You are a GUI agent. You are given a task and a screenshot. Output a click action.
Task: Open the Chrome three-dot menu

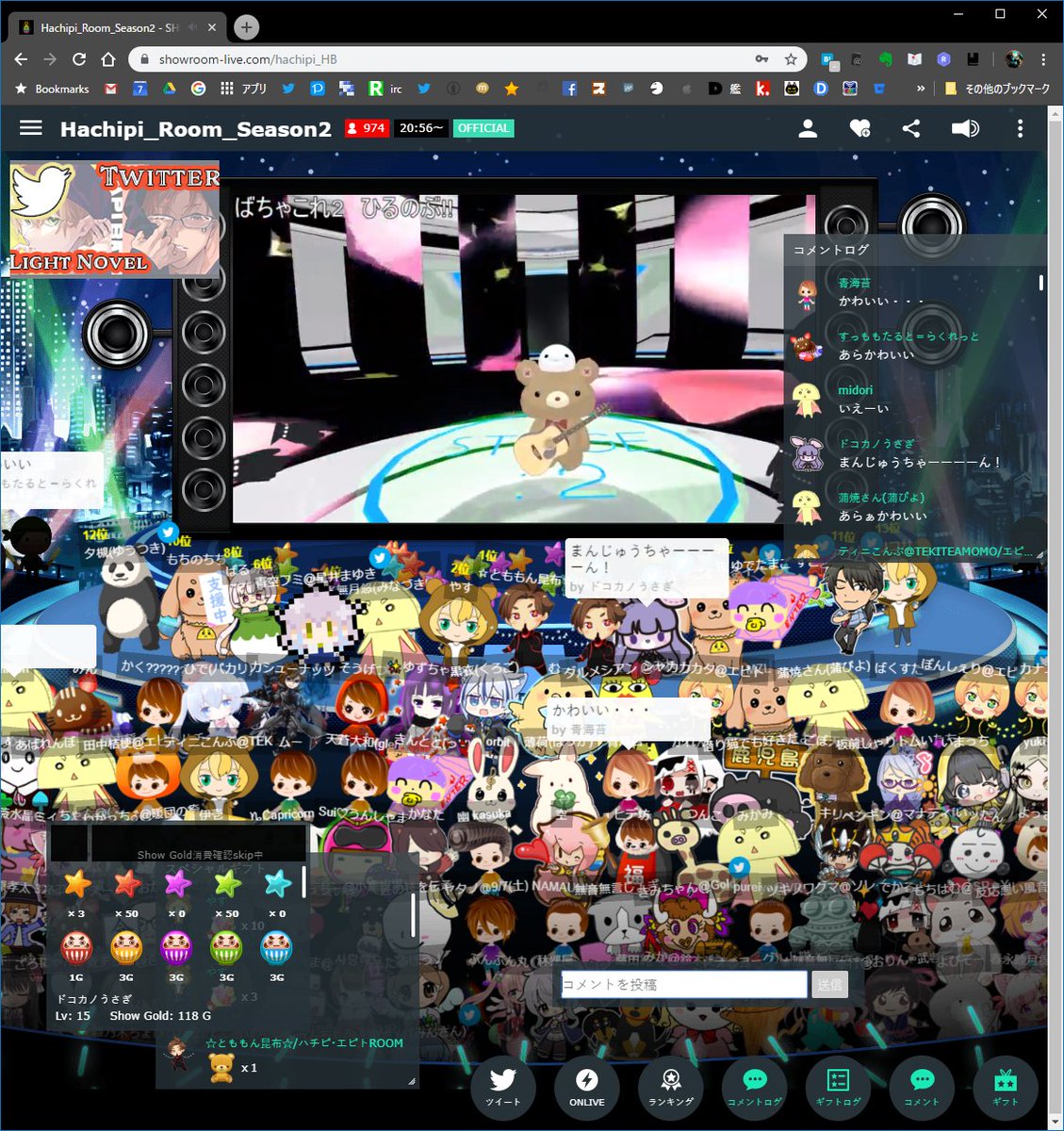(1043, 59)
